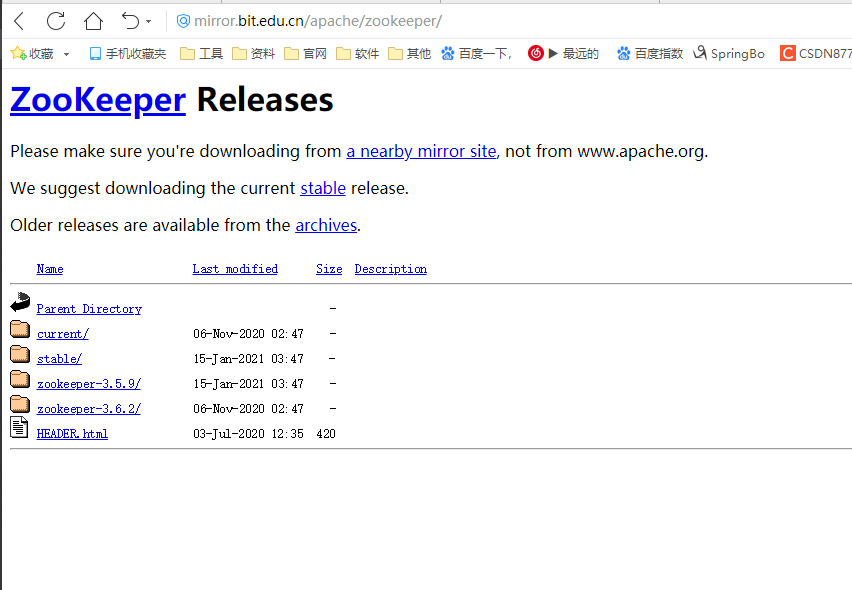Open the 官网 bookmark folder
Viewport: 852px width, 590px height.
pos(305,53)
